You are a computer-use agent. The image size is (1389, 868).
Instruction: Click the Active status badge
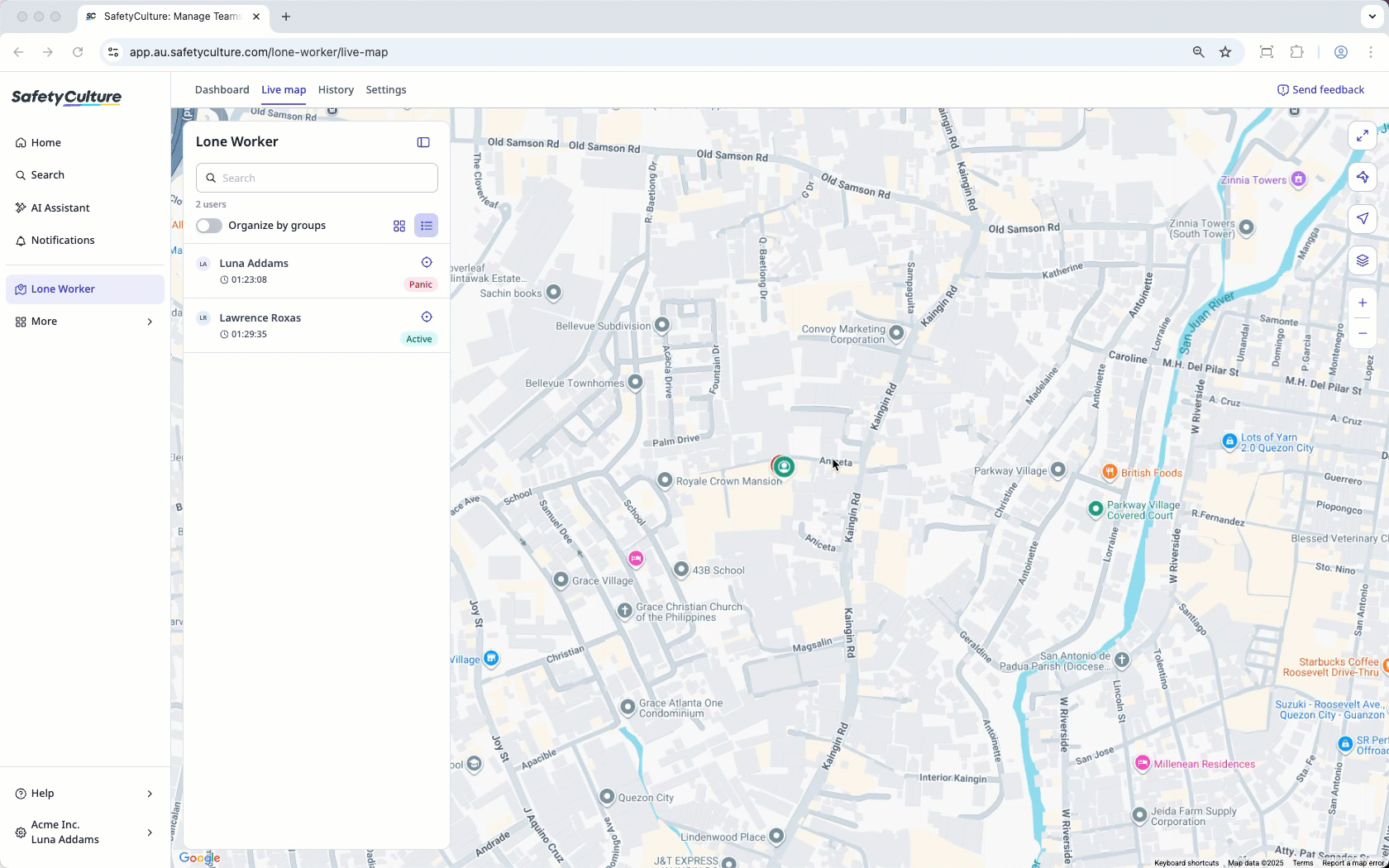pos(418,339)
